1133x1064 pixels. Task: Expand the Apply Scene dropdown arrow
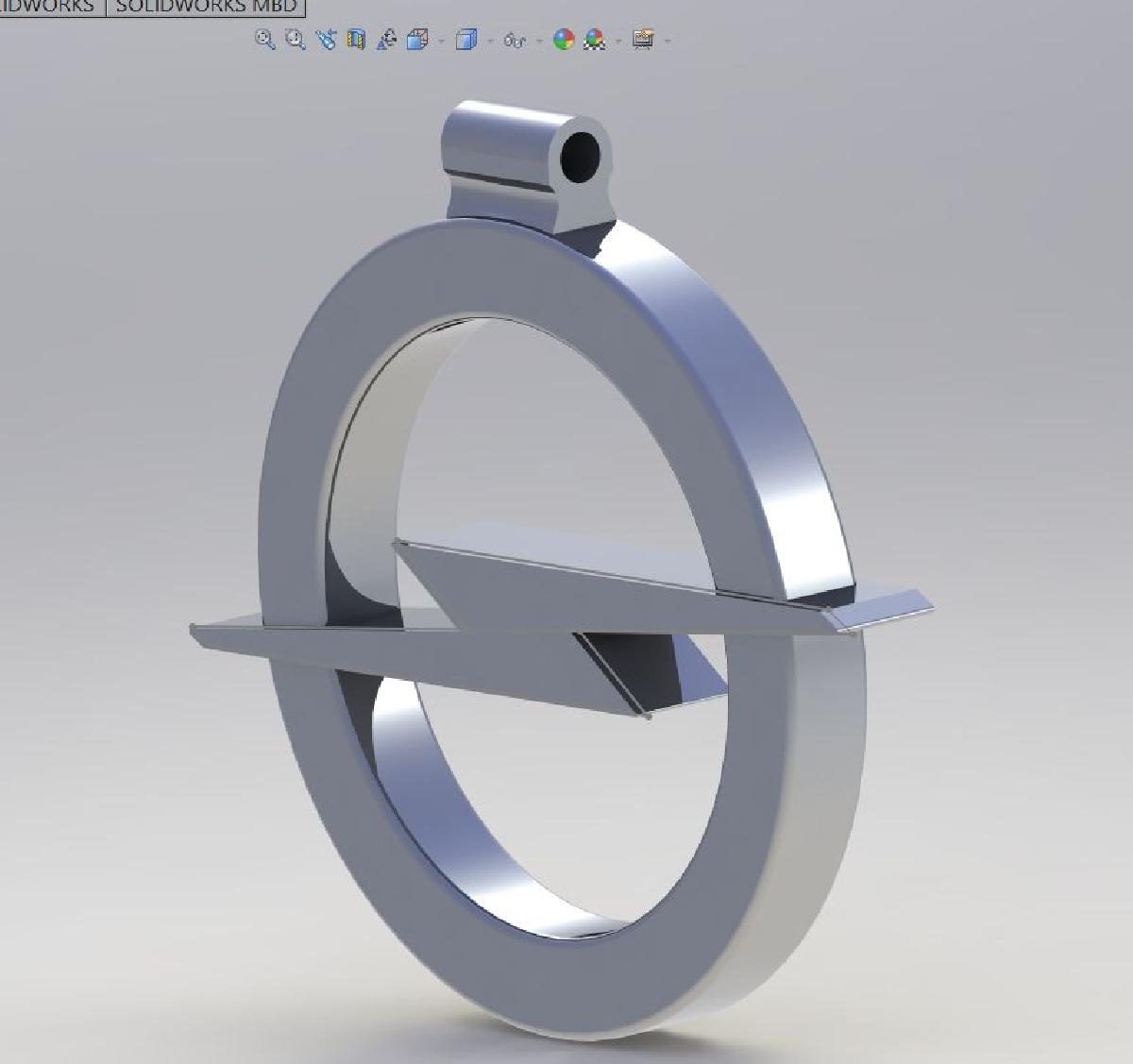pyautogui.click(x=618, y=41)
